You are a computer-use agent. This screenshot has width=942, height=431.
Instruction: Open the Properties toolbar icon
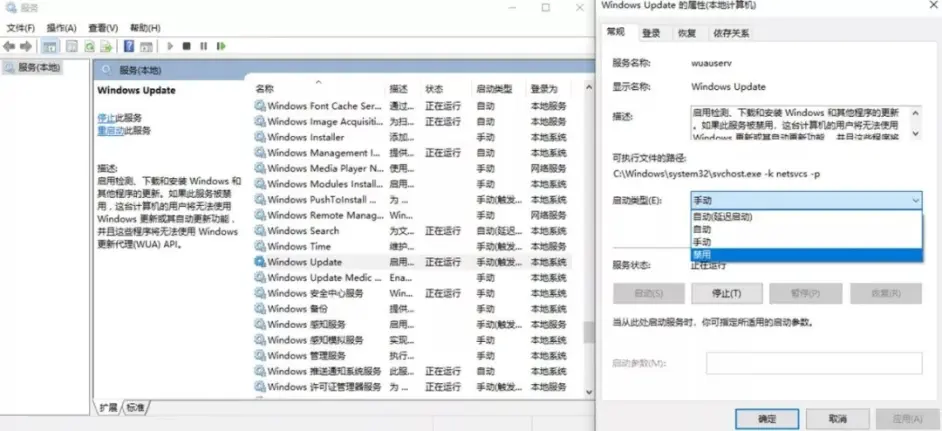pos(71,46)
